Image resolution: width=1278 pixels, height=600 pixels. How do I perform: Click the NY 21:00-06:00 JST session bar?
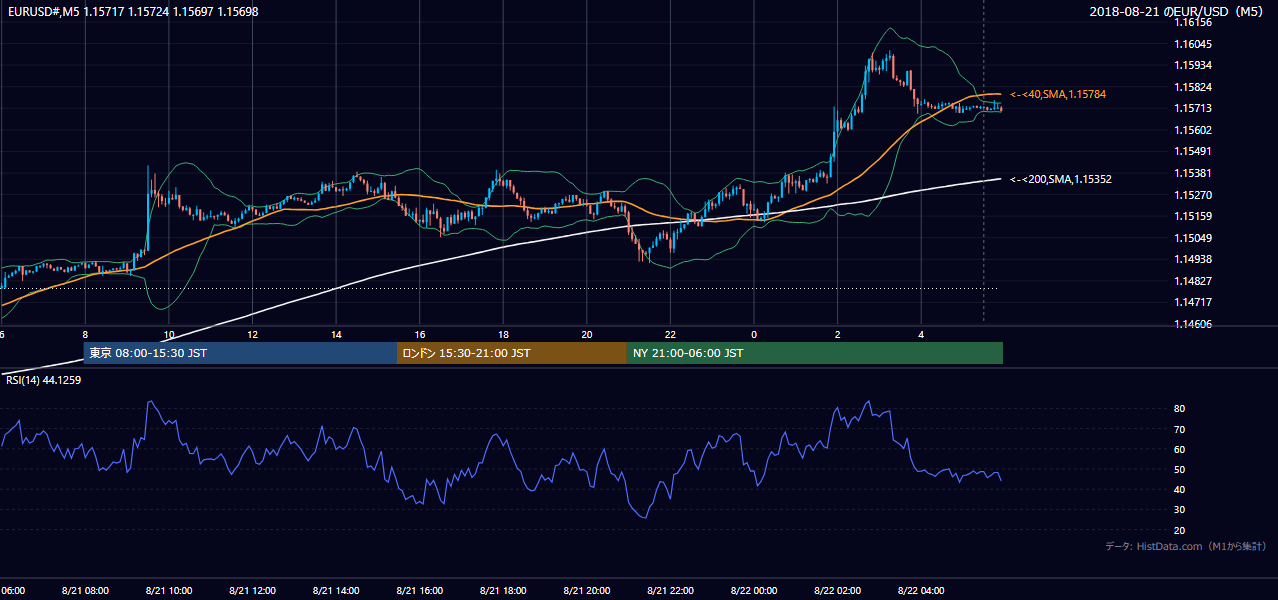(815, 353)
